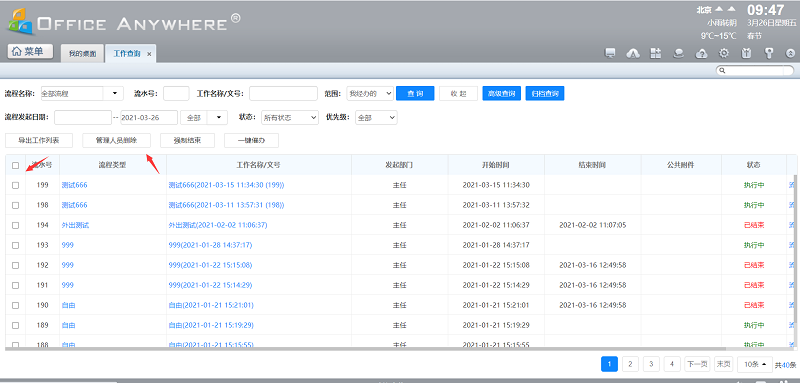Click the 强制结束 button

click(x=187, y=140)
